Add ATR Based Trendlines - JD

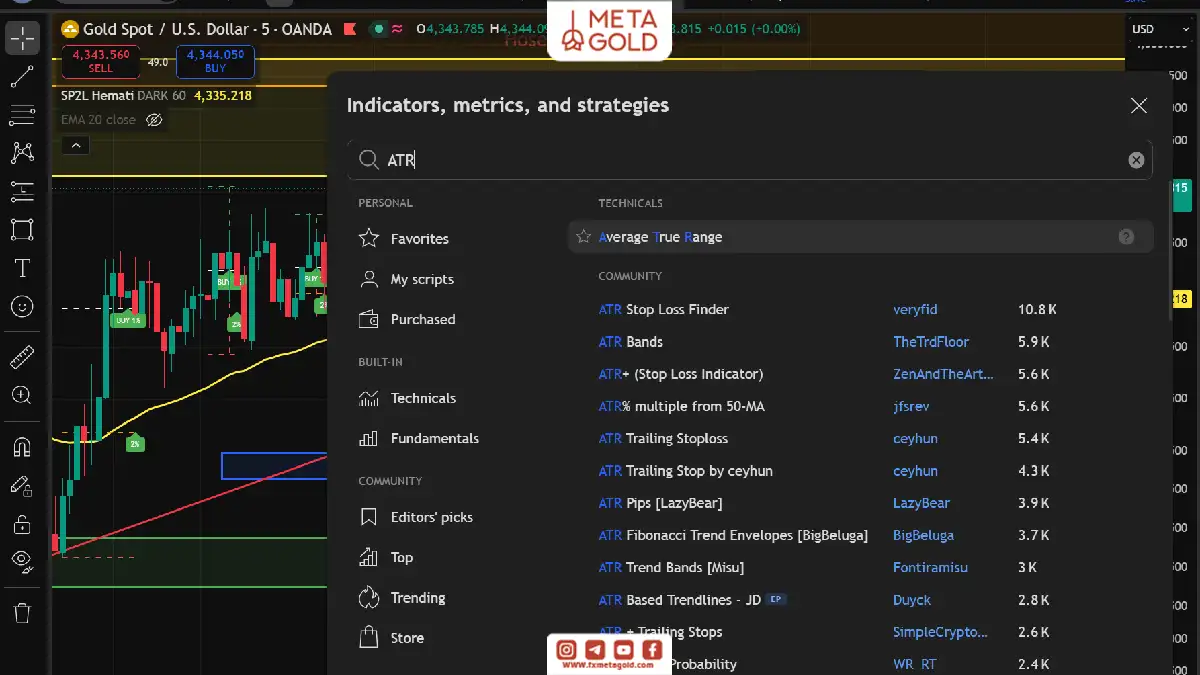[680, 600]
